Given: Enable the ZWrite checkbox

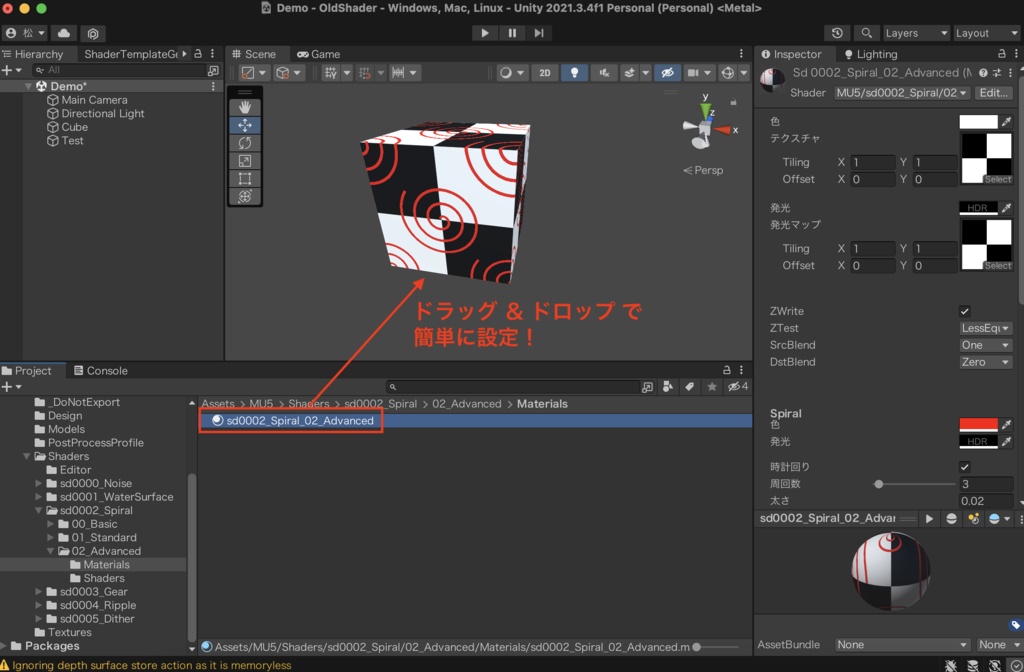Looking at the screenshot, I should click(965, 310).
